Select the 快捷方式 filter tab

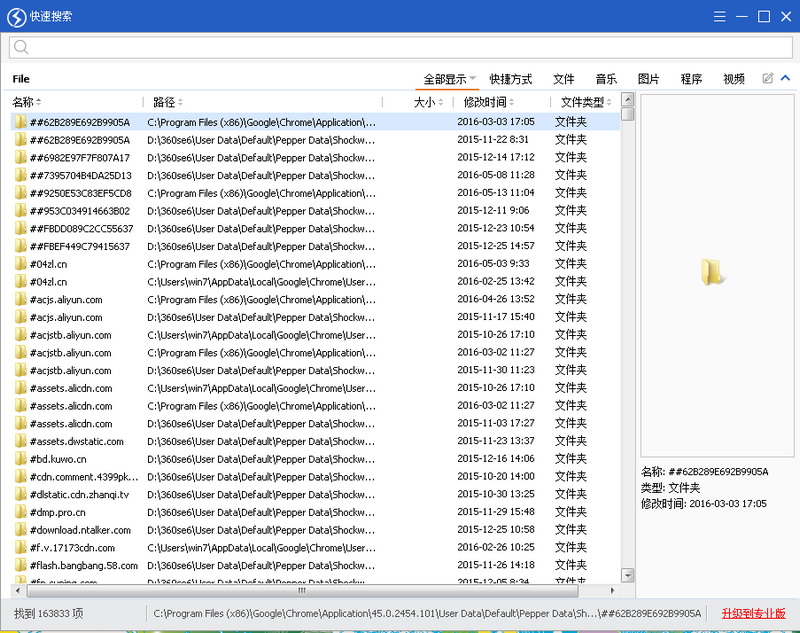(511, 79)
